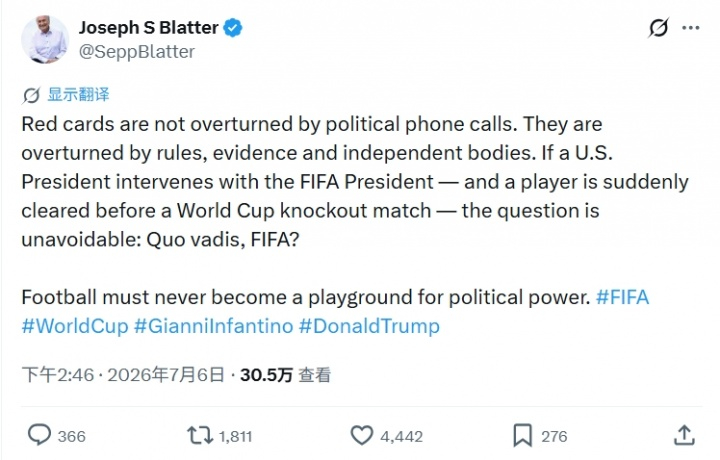
Task: Click the share upload icon
Action: 684,435
